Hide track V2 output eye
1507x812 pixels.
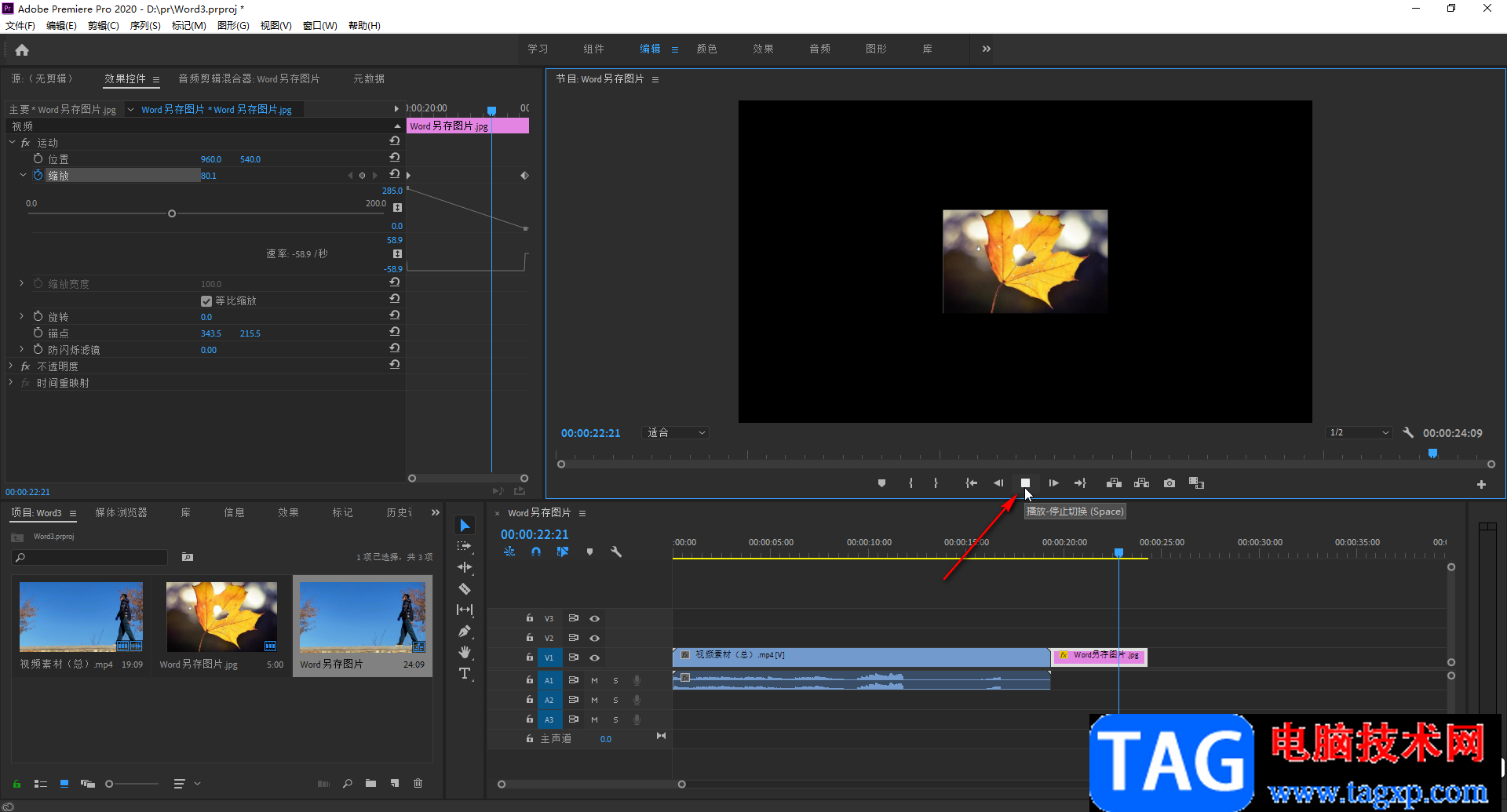(594, 639)
